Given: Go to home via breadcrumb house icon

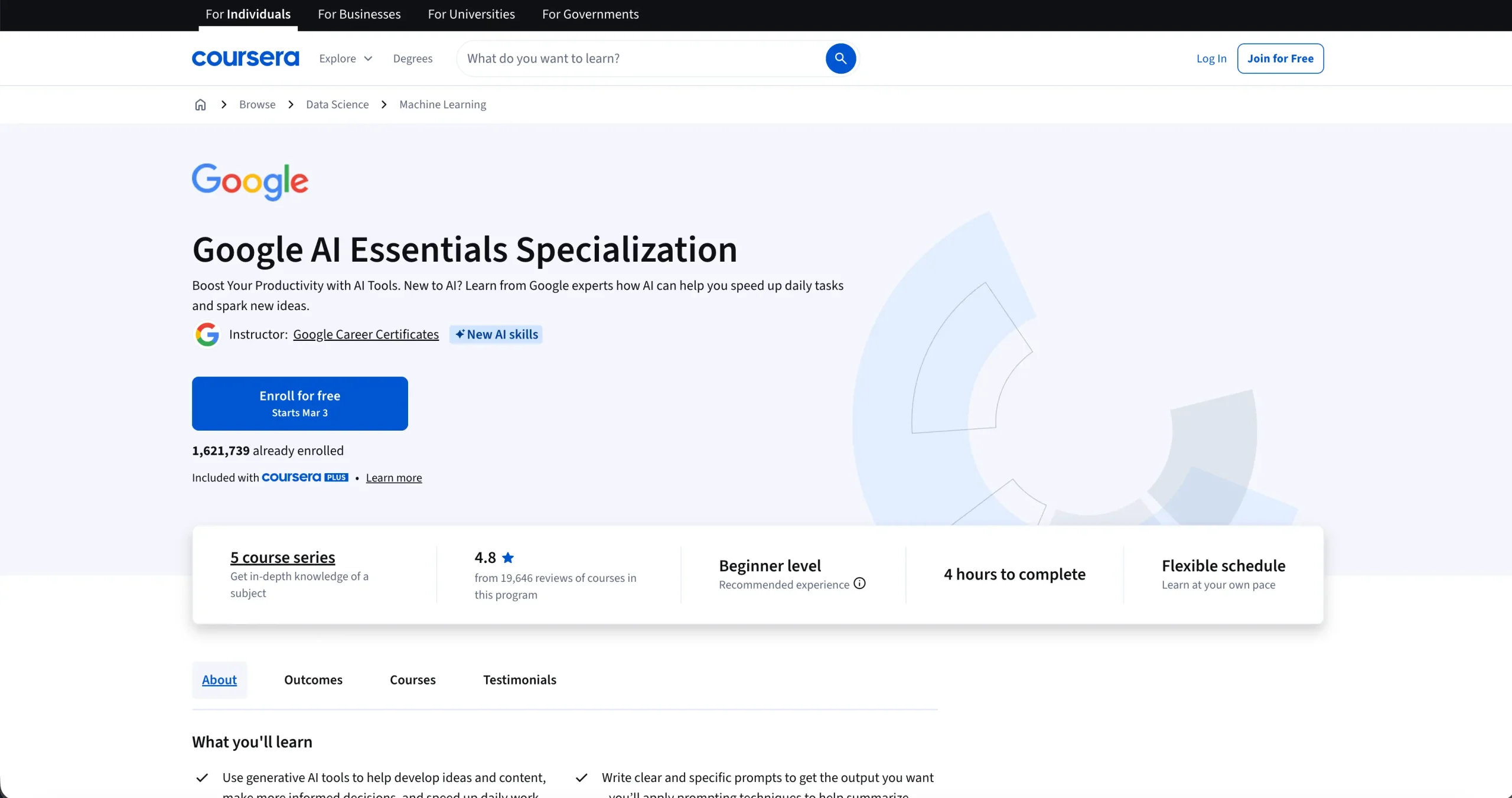Looking at the screenshot, I should coord(200,105).
